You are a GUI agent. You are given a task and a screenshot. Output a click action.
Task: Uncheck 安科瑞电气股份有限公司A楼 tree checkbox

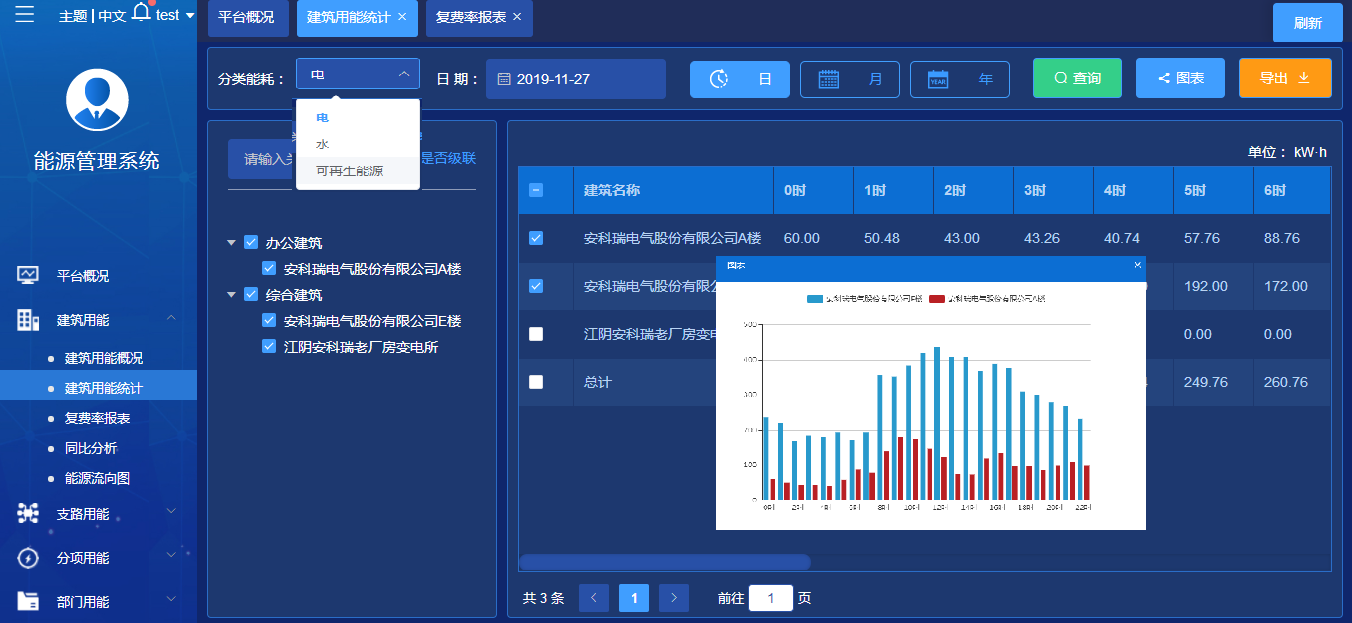(269, 268)
